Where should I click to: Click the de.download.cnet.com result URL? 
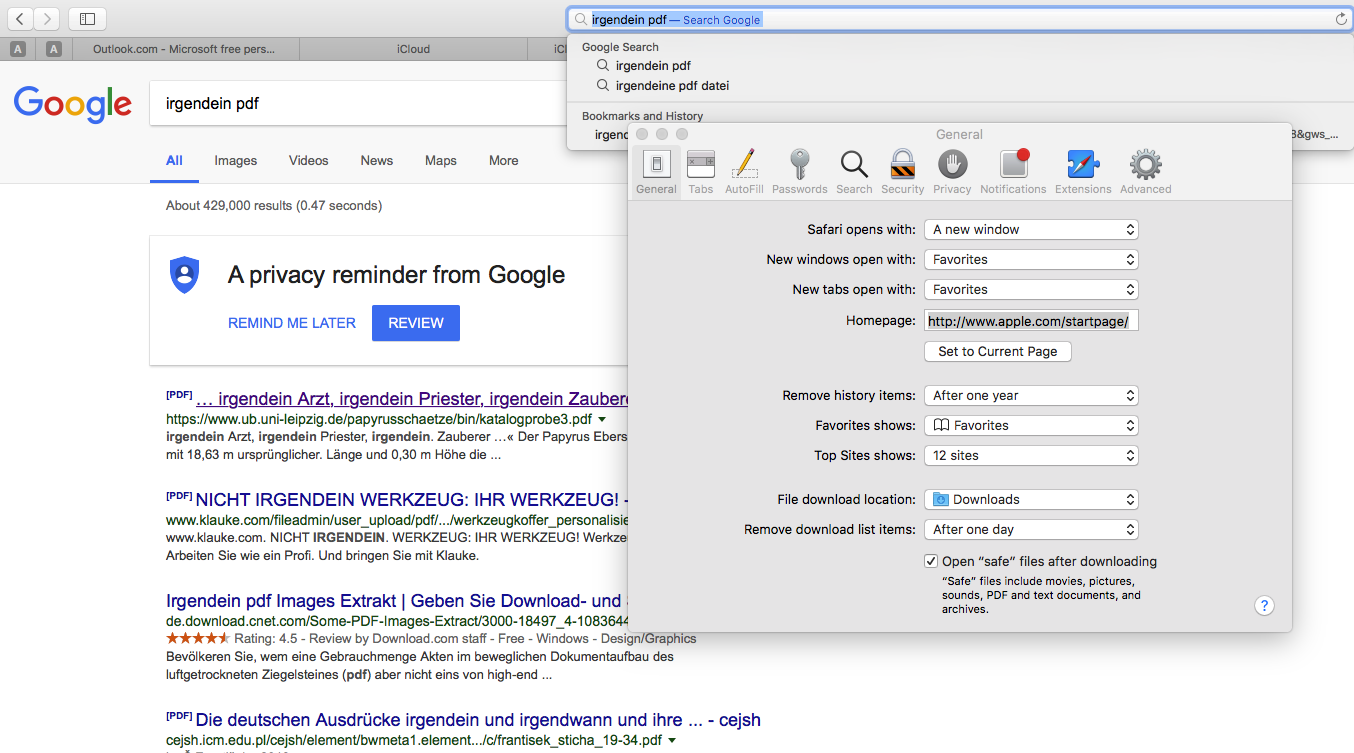pos(397,621)
